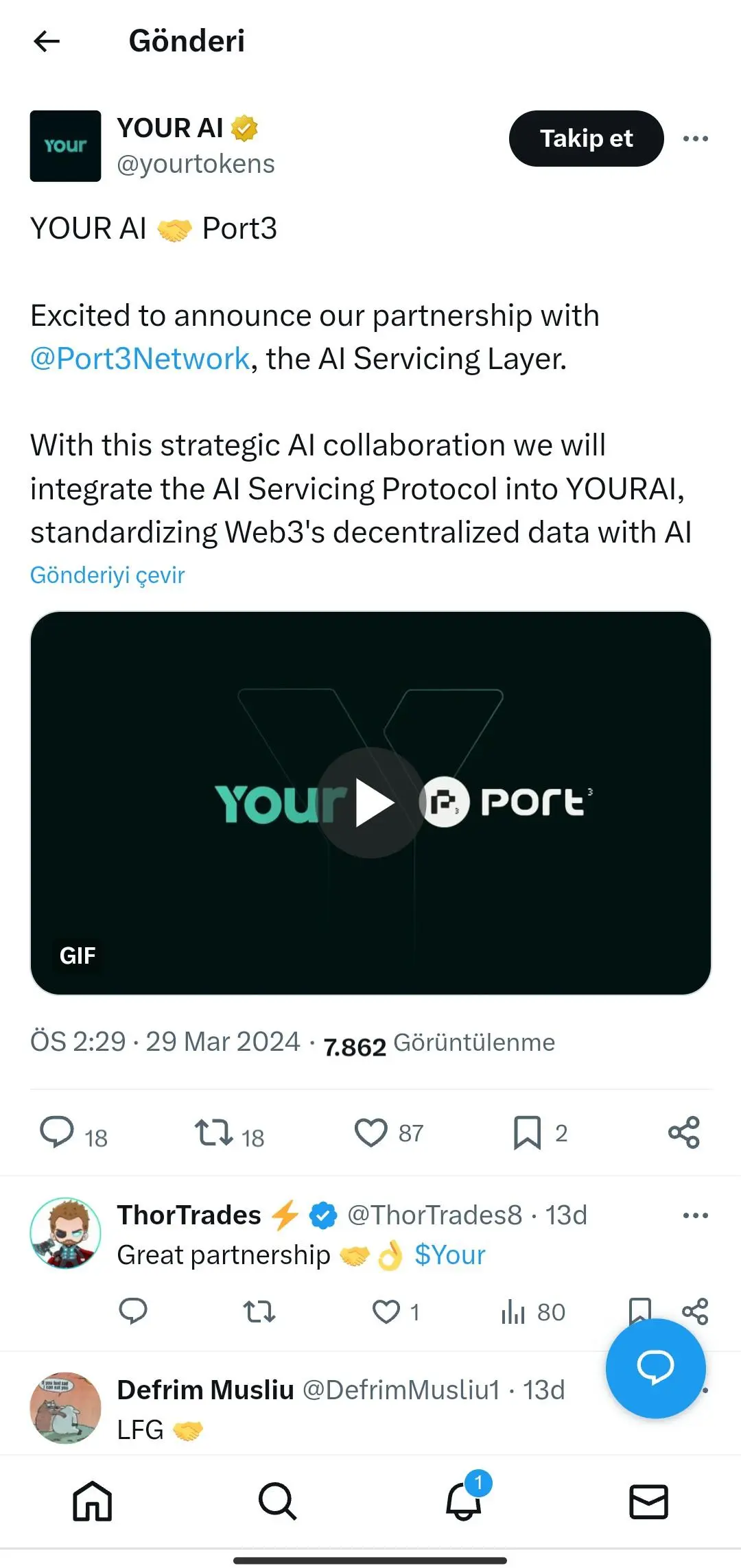Open the @Port3Network profile link

[x=139, y=359]
